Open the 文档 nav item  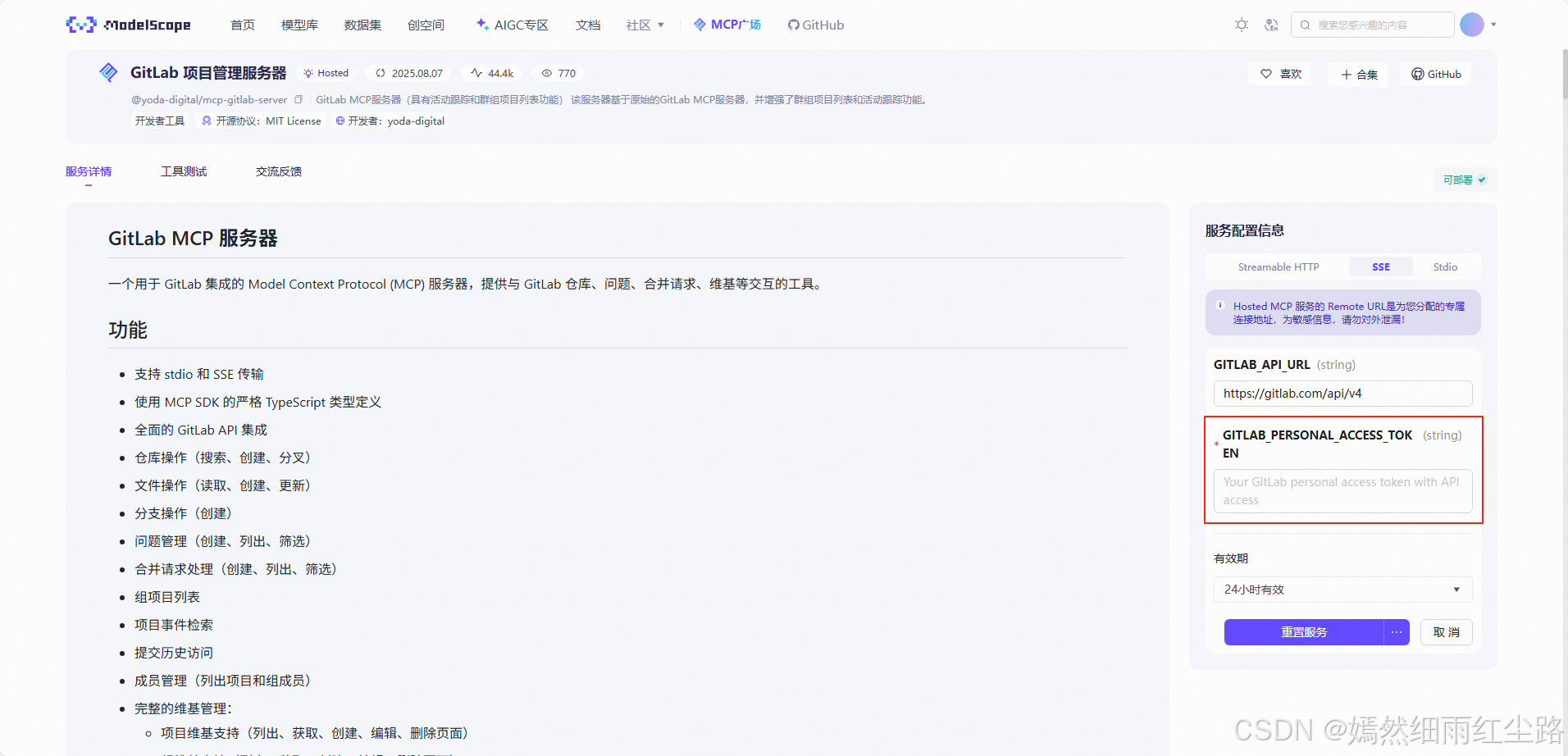coord(588,25)
